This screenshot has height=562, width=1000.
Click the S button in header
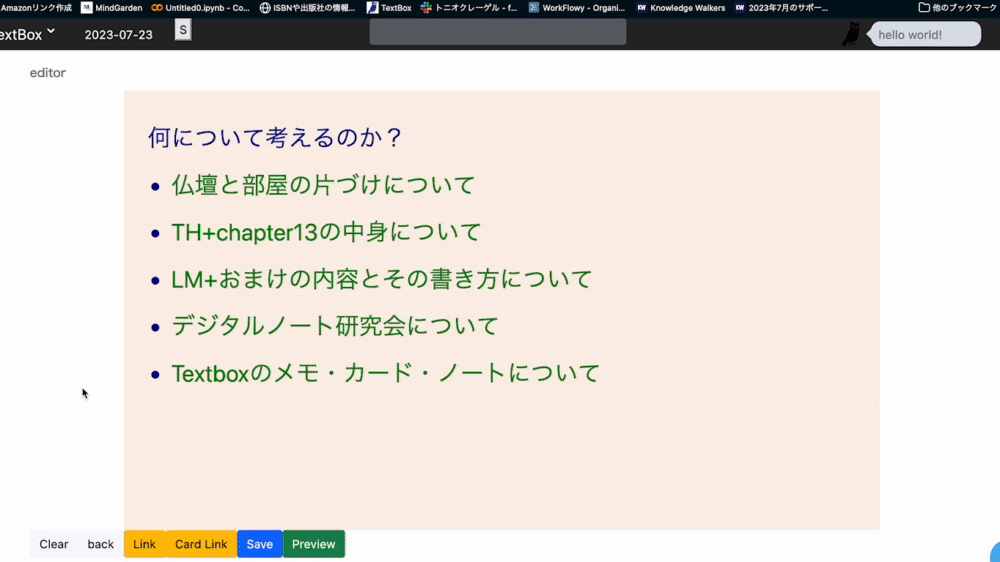[x=183, y=30]
